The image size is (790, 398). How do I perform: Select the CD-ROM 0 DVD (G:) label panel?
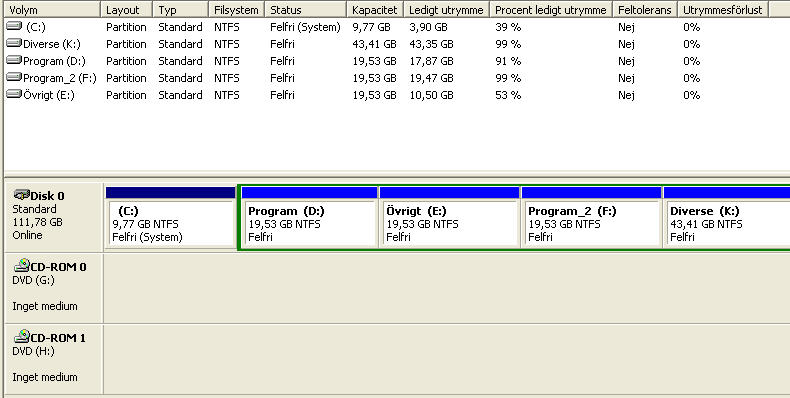click(x=53, y=288)
